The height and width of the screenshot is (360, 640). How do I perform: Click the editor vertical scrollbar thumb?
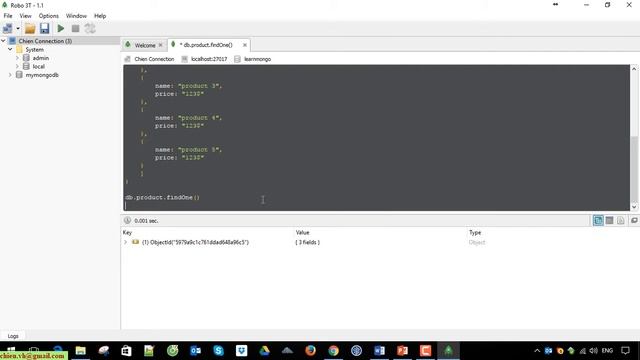pos(634,169)
